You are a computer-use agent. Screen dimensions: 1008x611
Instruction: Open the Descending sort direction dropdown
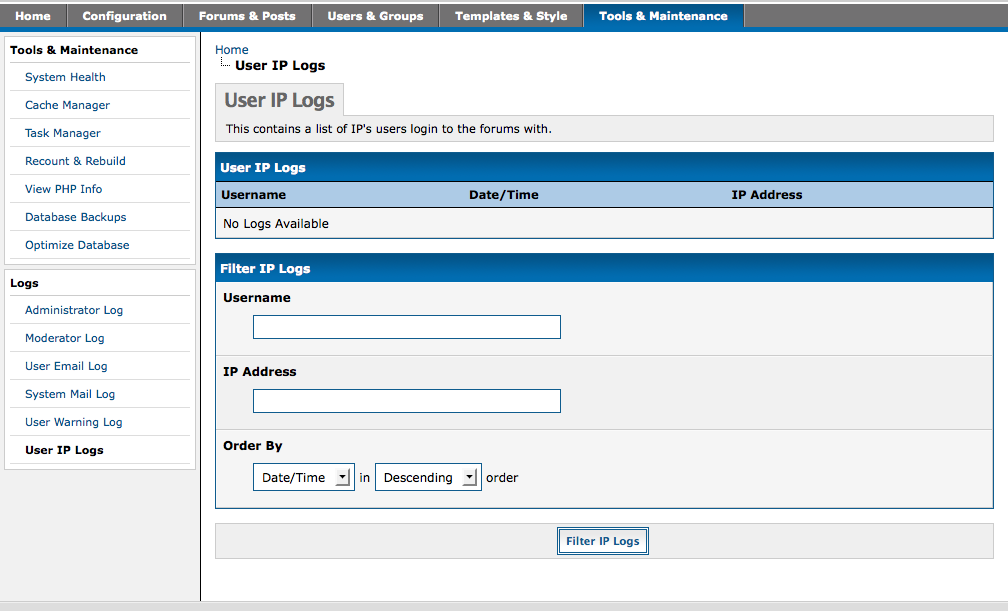click(x=428, y=478)
